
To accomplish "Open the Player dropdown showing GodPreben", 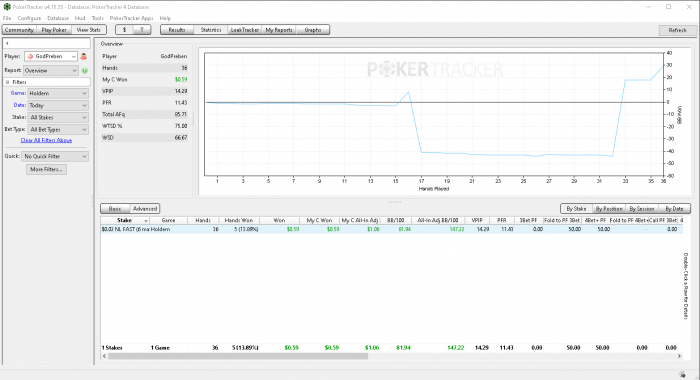I will pyautogui.click(x=51, y=56).
